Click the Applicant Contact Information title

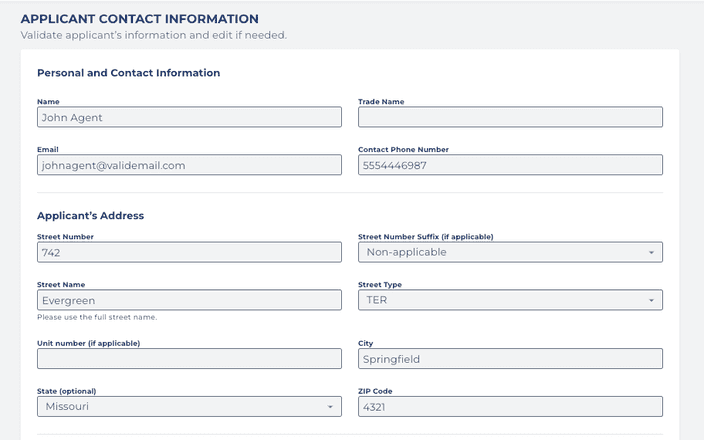point(140,19)
